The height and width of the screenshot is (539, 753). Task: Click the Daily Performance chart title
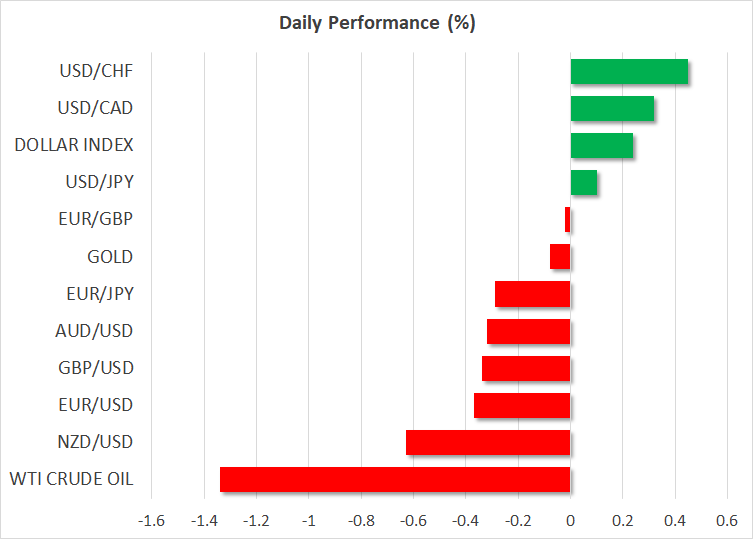(376, 23)
